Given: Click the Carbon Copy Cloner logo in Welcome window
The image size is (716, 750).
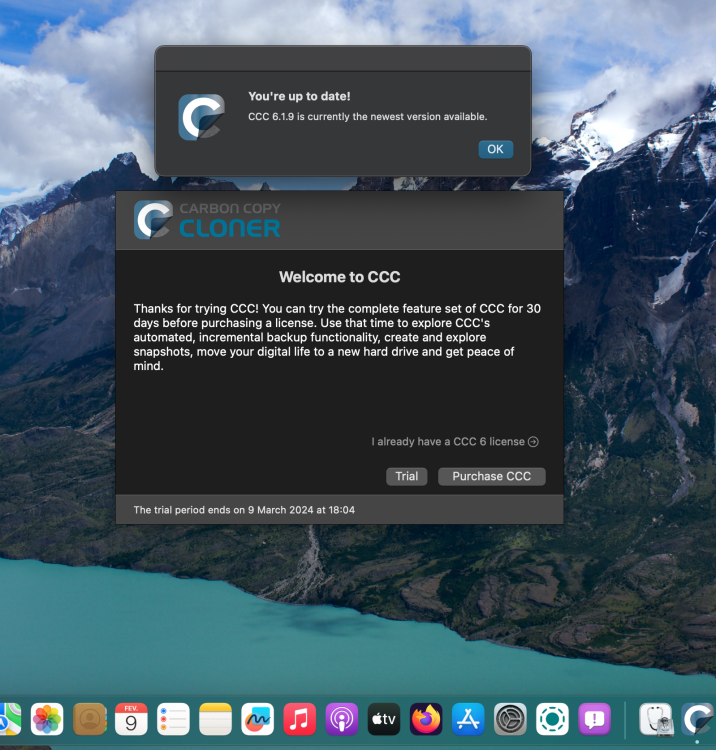Looking at the screenshot, I should click(x=207, y=220).
